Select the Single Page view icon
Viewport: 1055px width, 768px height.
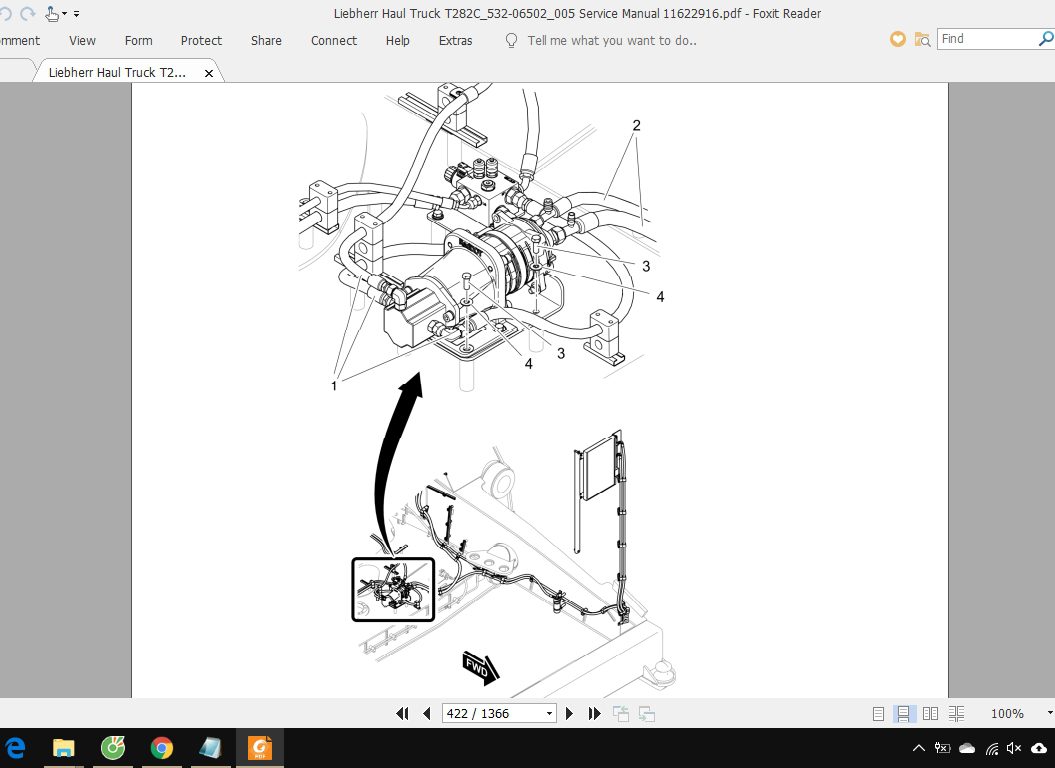(x=879, y=713)
